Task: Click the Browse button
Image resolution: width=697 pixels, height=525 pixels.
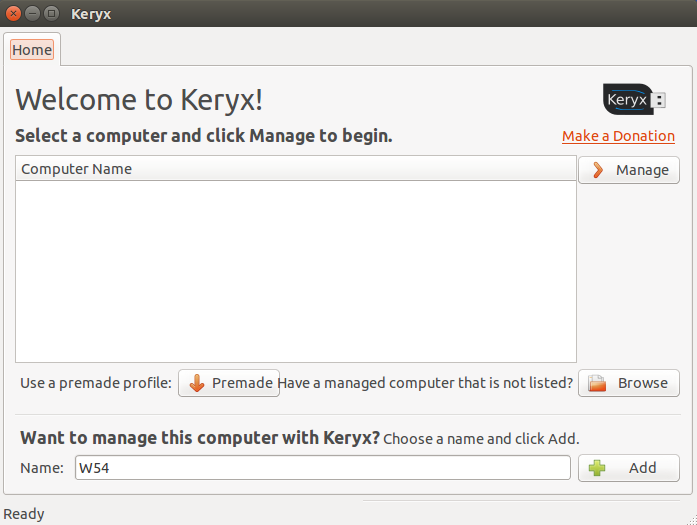Action: (x=629, y=383)
